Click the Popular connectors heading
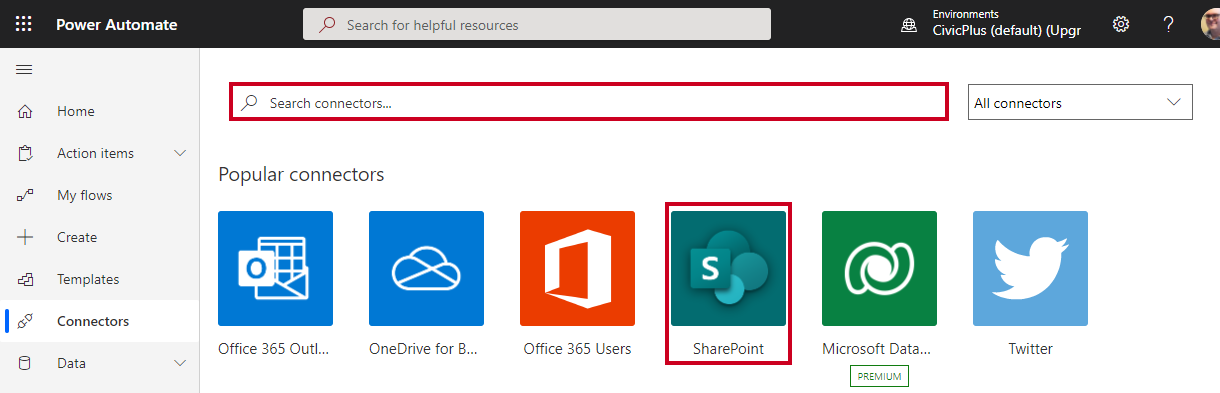1220x393 pixels. [x=301, y=174]
